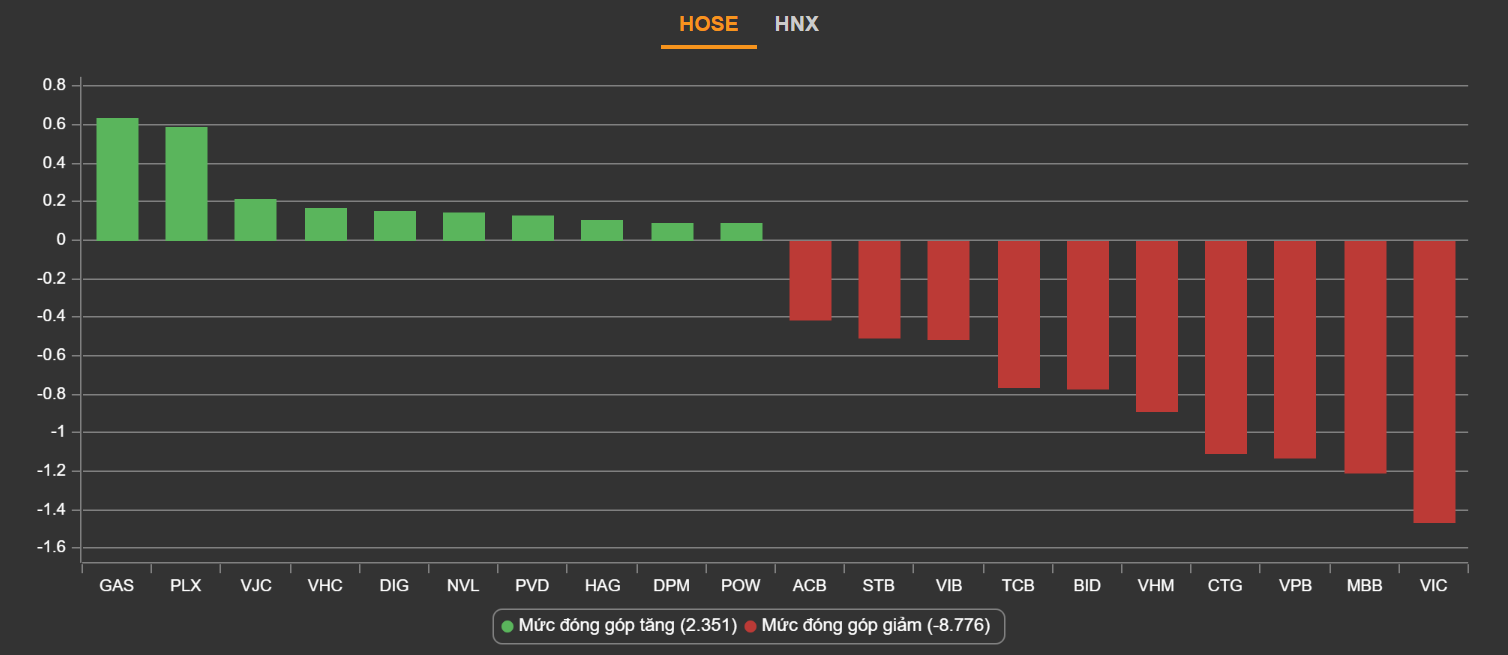
Task: Click the BID axis label
Action: [x=1087, y=586]
